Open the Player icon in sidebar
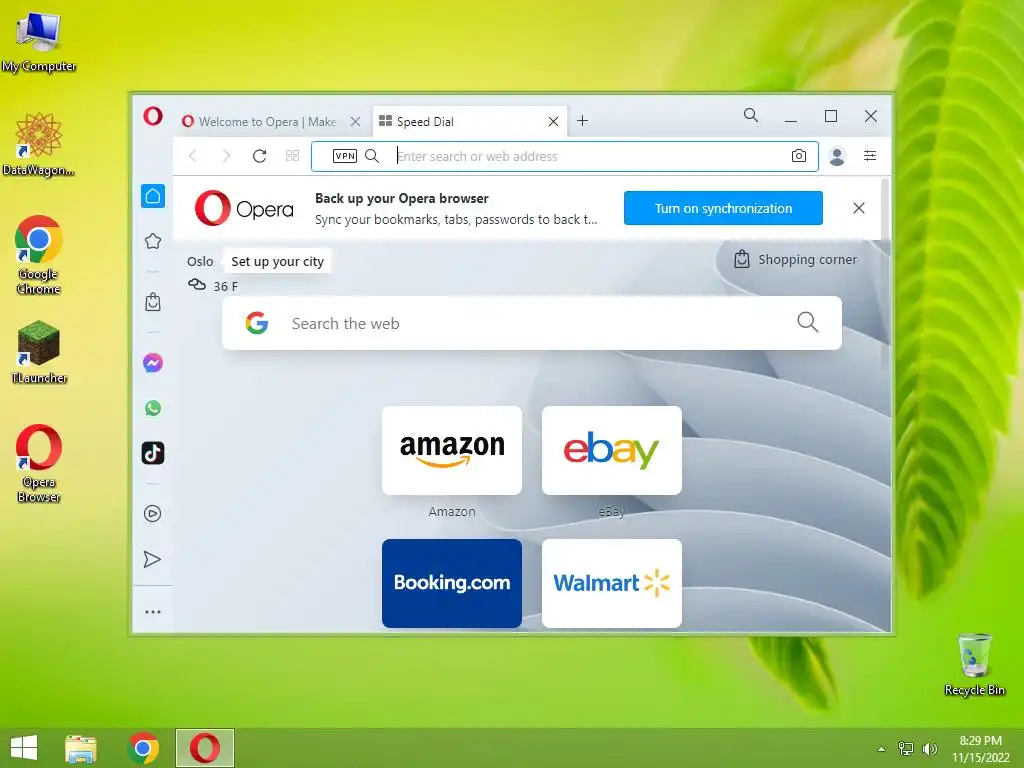The height and width of the screenshot is (768, 1024). click(x=152, y=513)
